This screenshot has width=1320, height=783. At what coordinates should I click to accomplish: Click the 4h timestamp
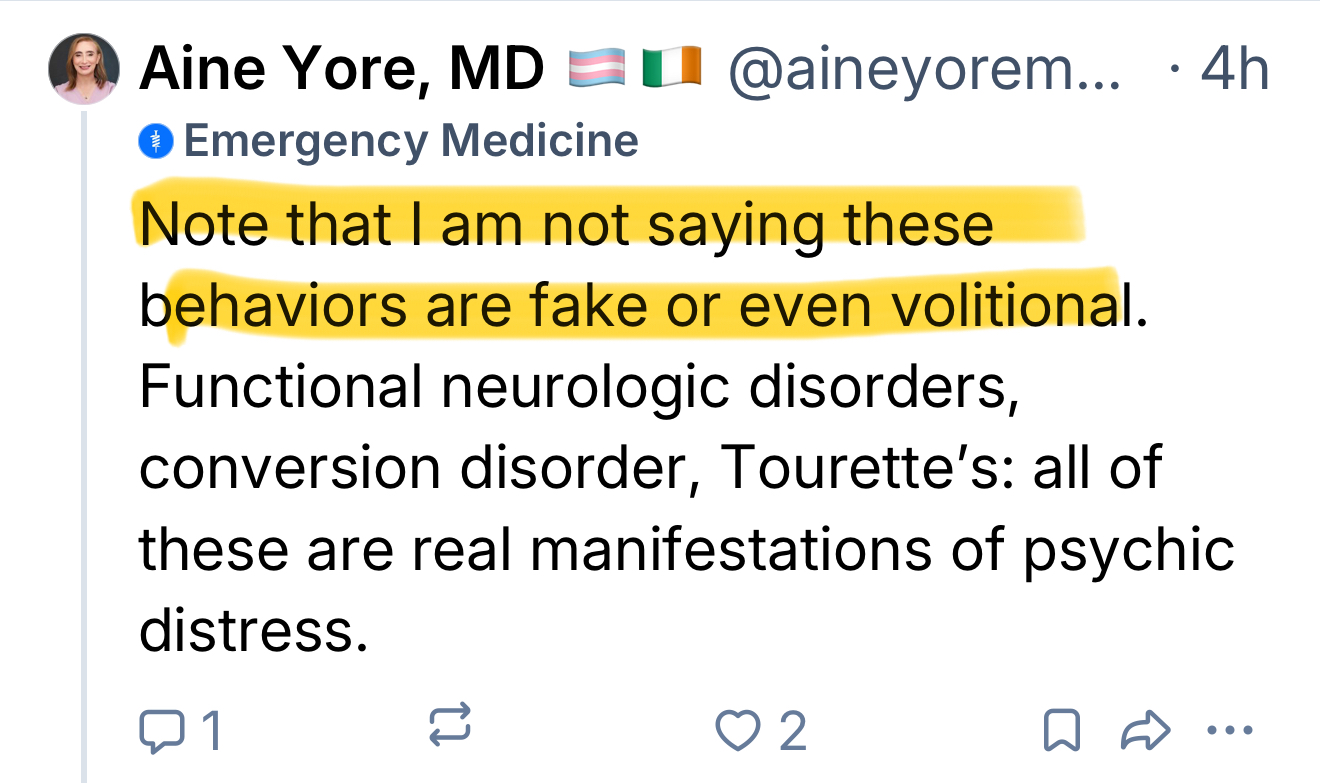point(1234,70)
